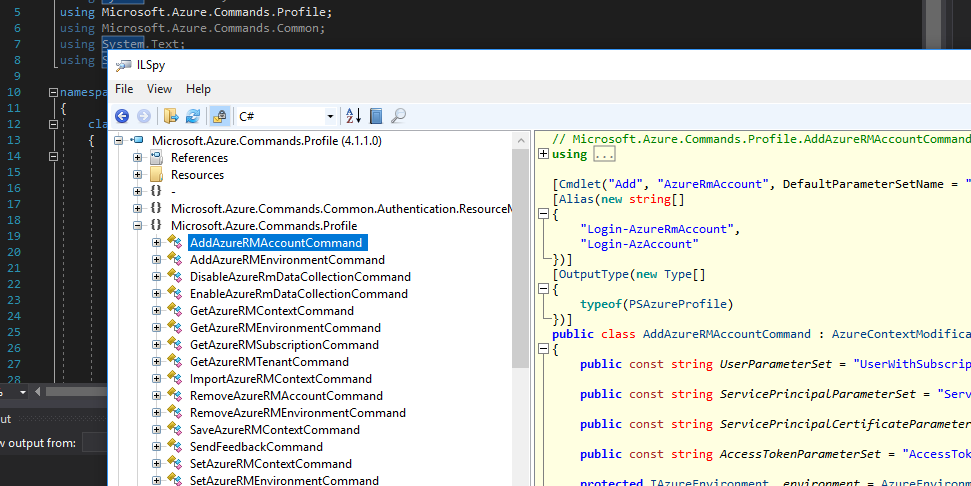Click the "Login-AzureRmAccount" string in code
Image resolution: width=971 pixels, height=486 pixels.
click(x=657, y=229)
